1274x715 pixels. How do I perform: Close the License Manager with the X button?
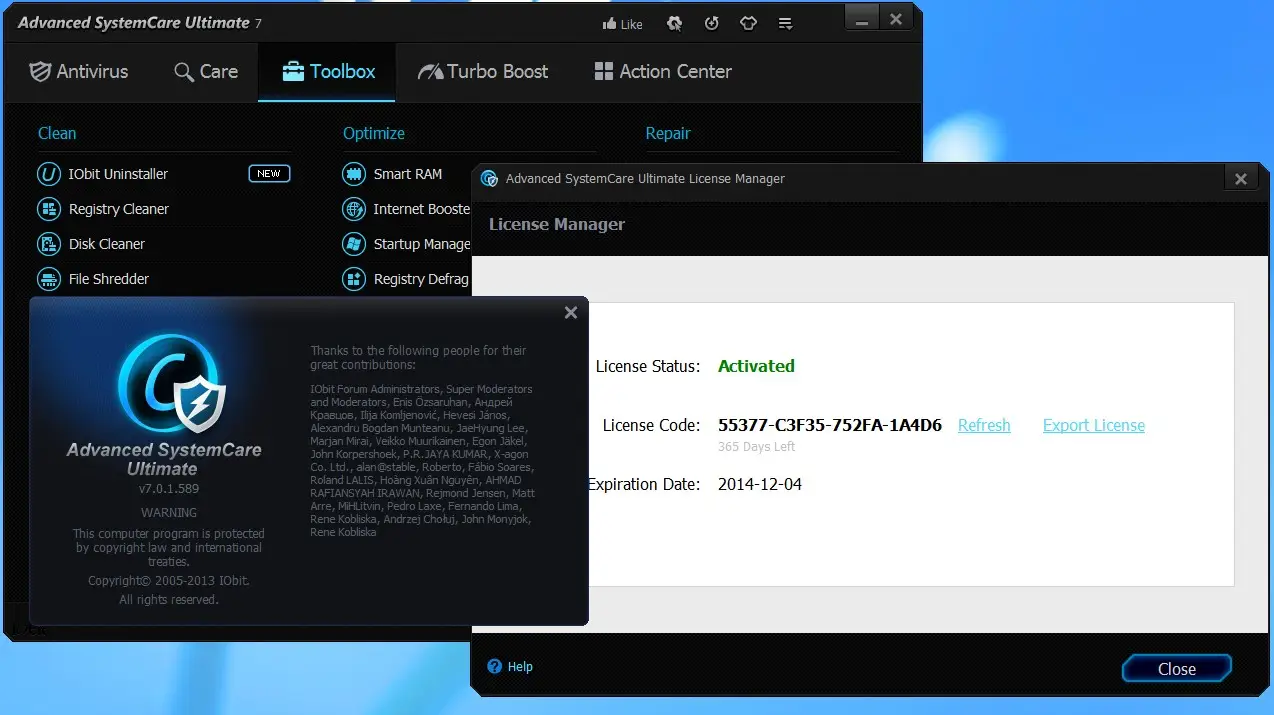point(1240,179)
